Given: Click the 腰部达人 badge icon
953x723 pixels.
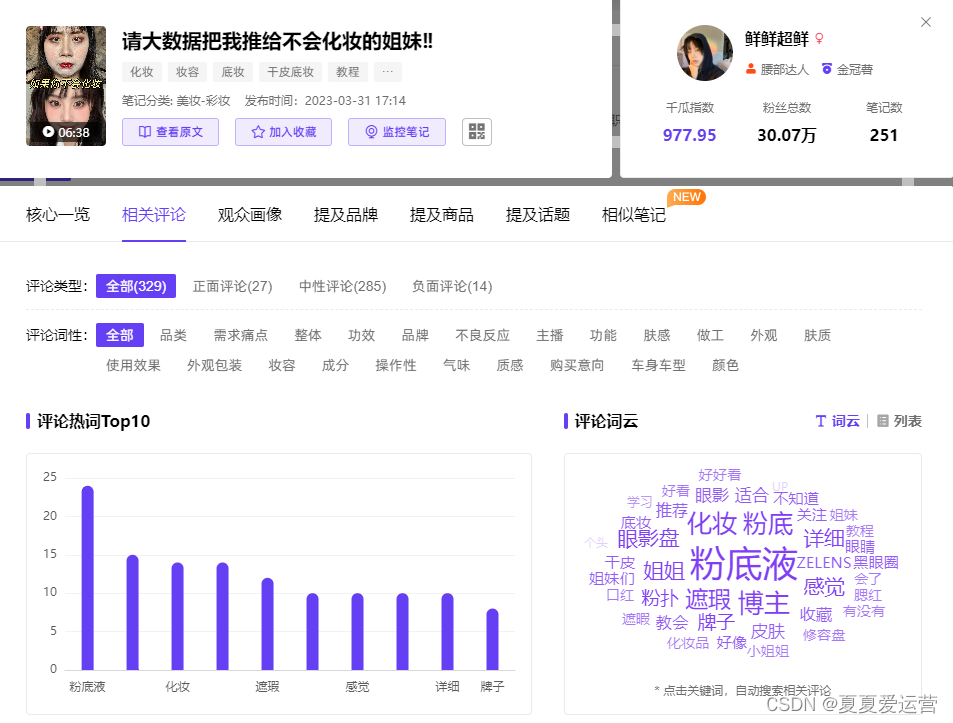Looking at the screenshot, I should point(751,69).
